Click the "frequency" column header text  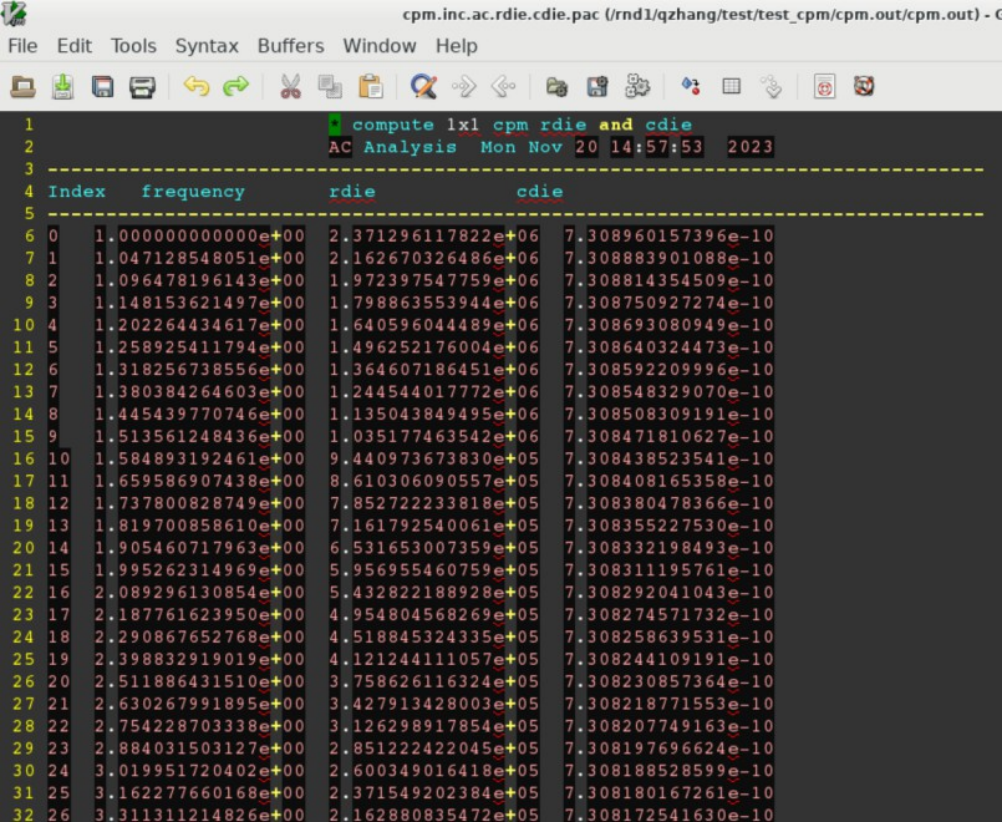193,192
